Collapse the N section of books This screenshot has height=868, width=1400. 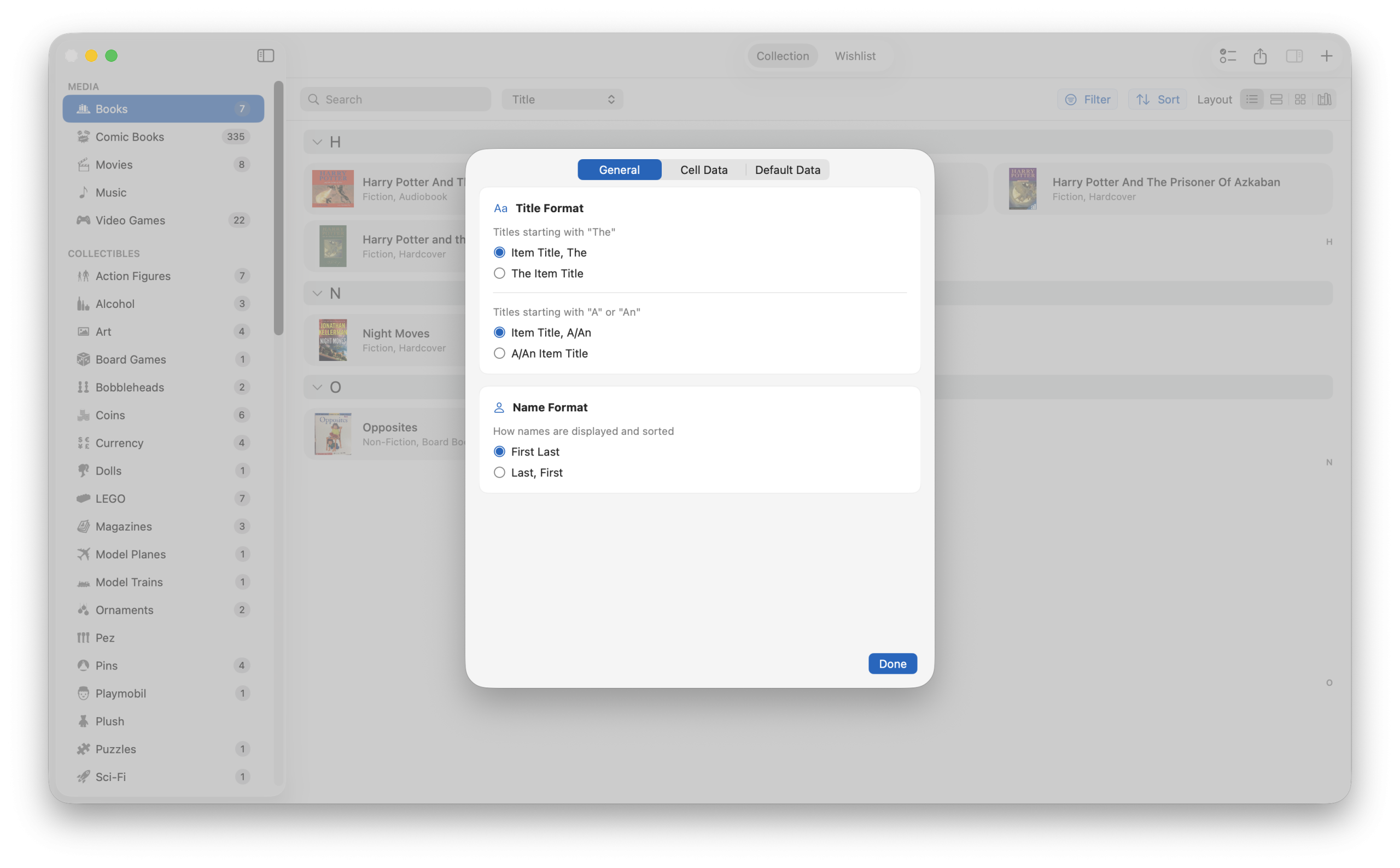[x=317, y=293]
